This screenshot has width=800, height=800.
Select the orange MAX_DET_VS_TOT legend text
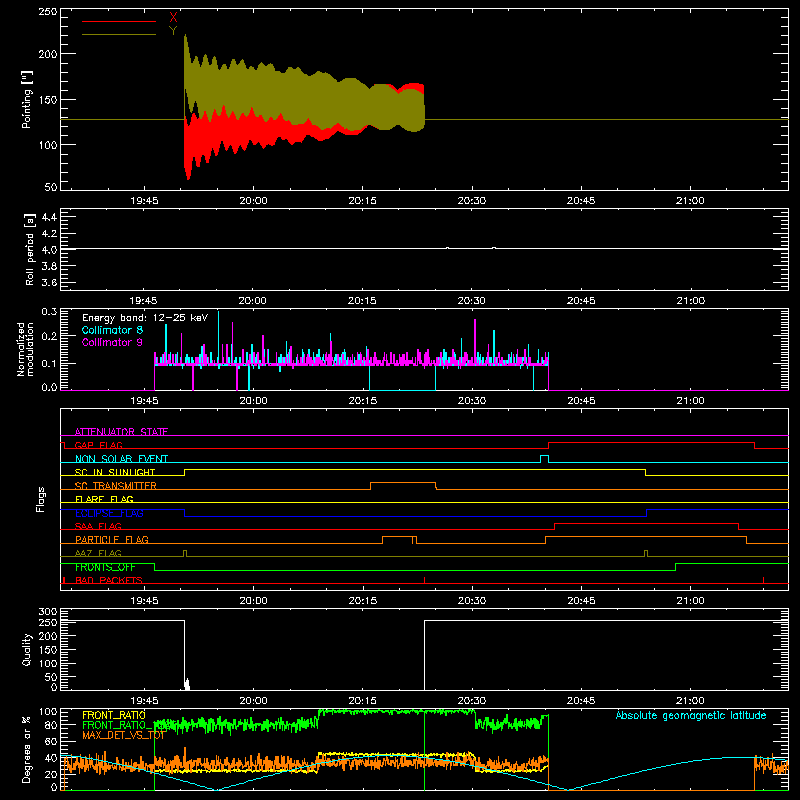(123, 735)
